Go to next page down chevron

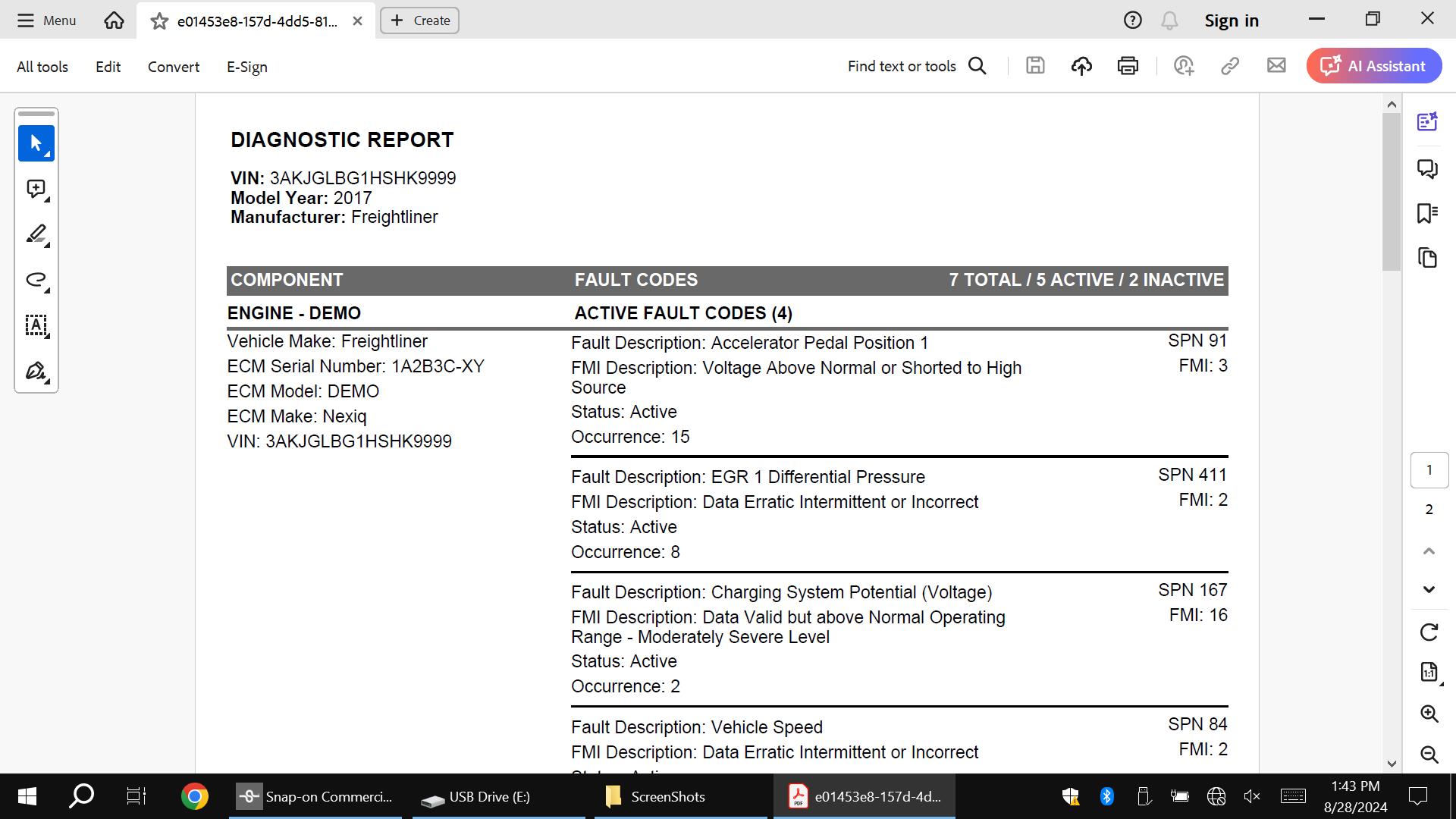[x=1429, y=589]
